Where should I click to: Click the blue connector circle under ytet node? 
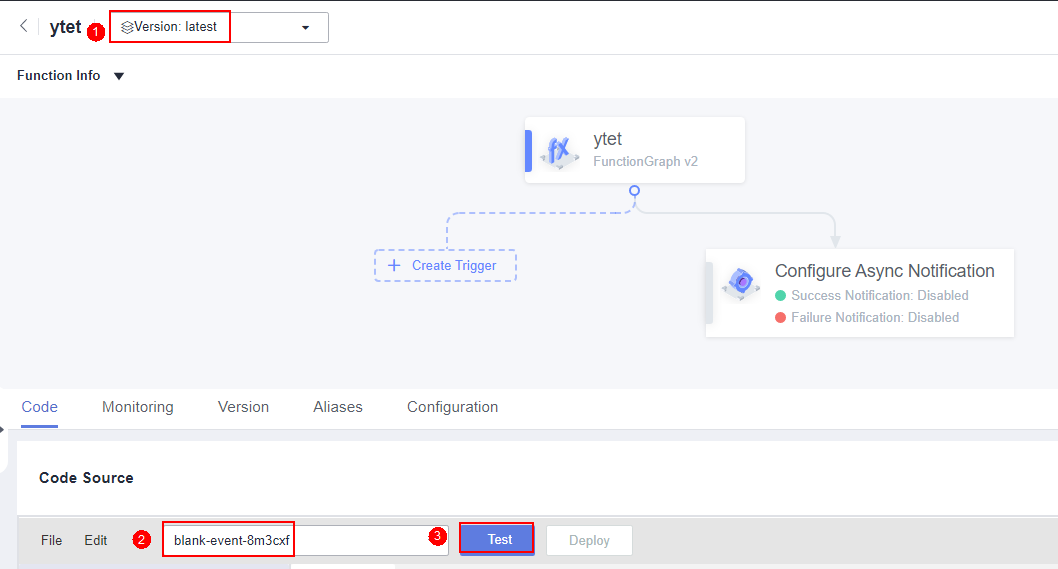click(634, 191)
